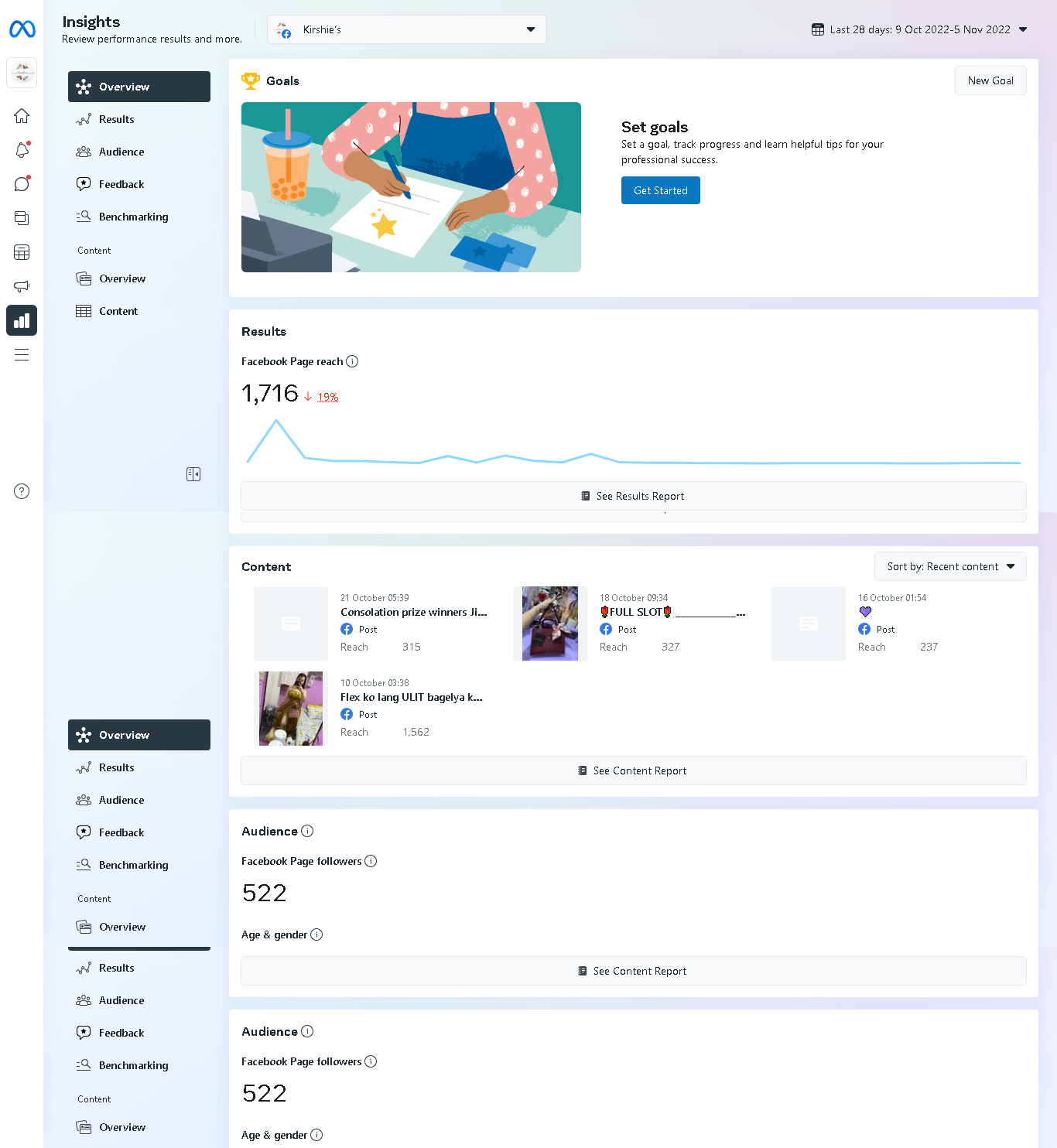Open Ads megaphone icon

(x=22, y=286)
